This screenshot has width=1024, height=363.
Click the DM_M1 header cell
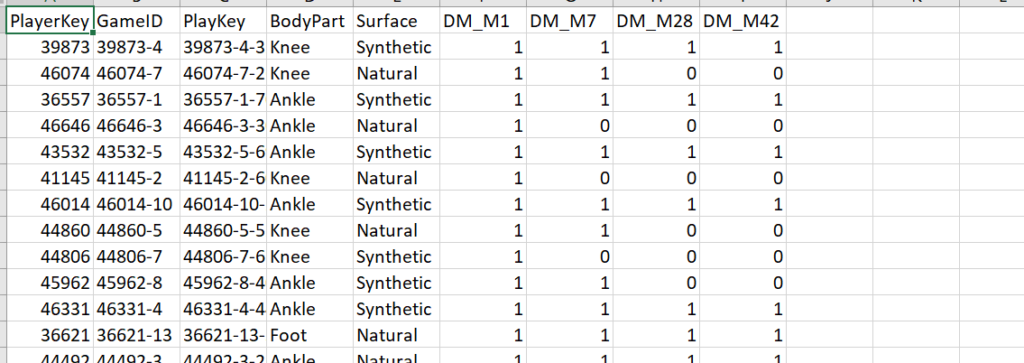click(x=483, y=21)
